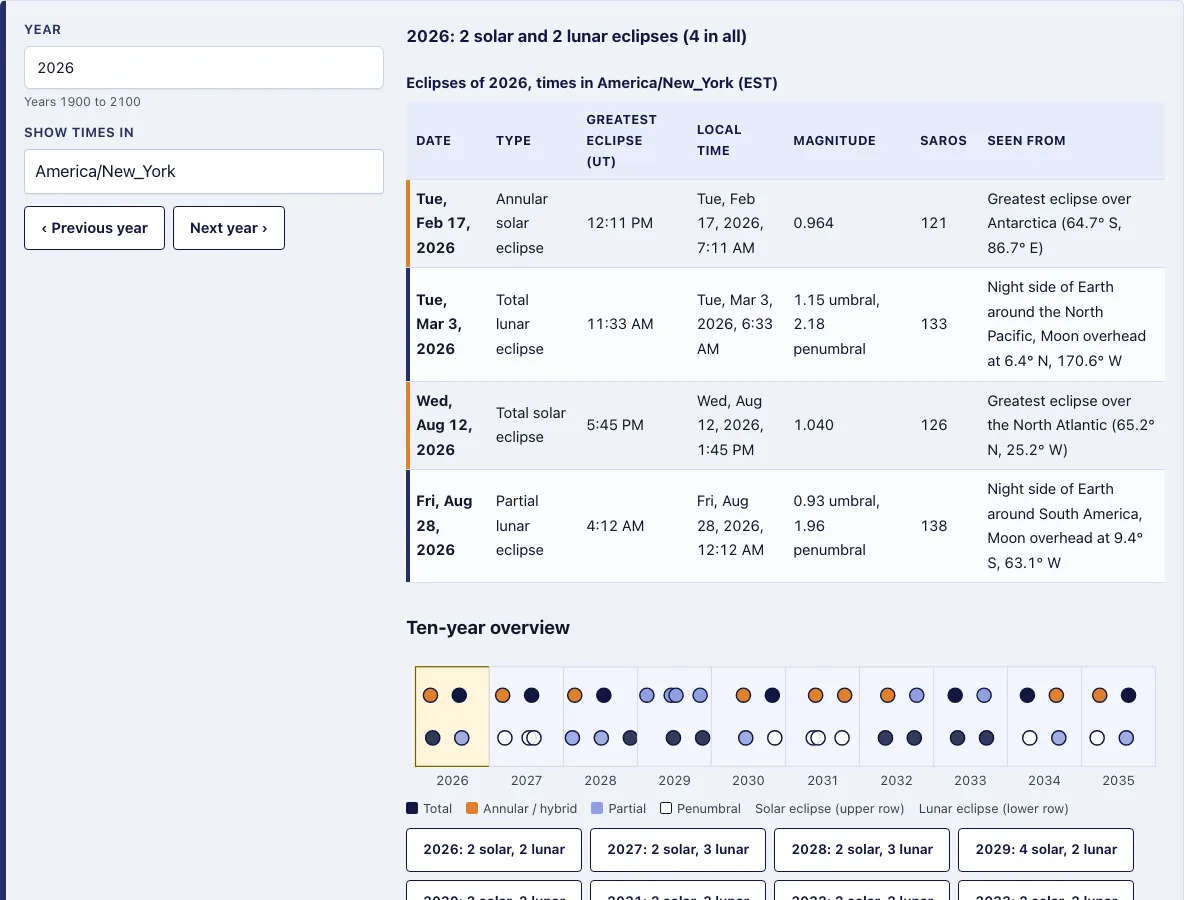Click the 2033 partial solar eclipse dot
This screenshot has height=900, width=1184.
tap(984, 695)
